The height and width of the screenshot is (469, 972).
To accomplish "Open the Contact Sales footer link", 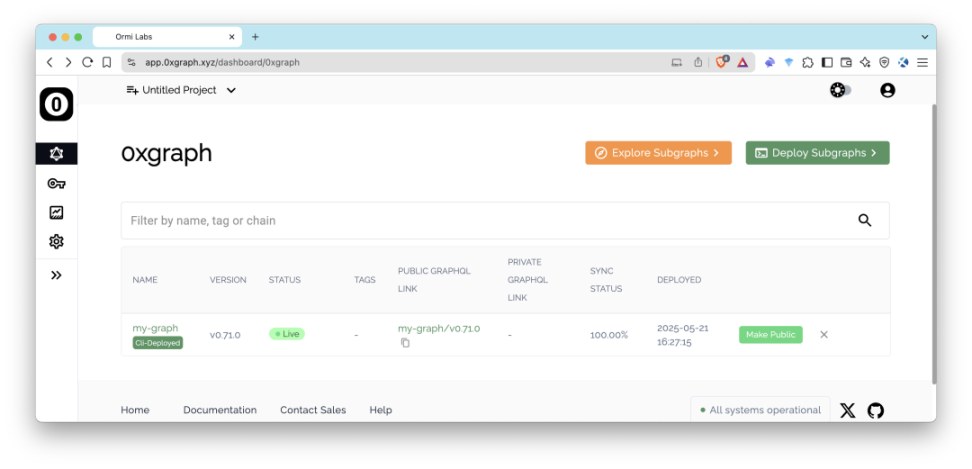I will point(313,410).
